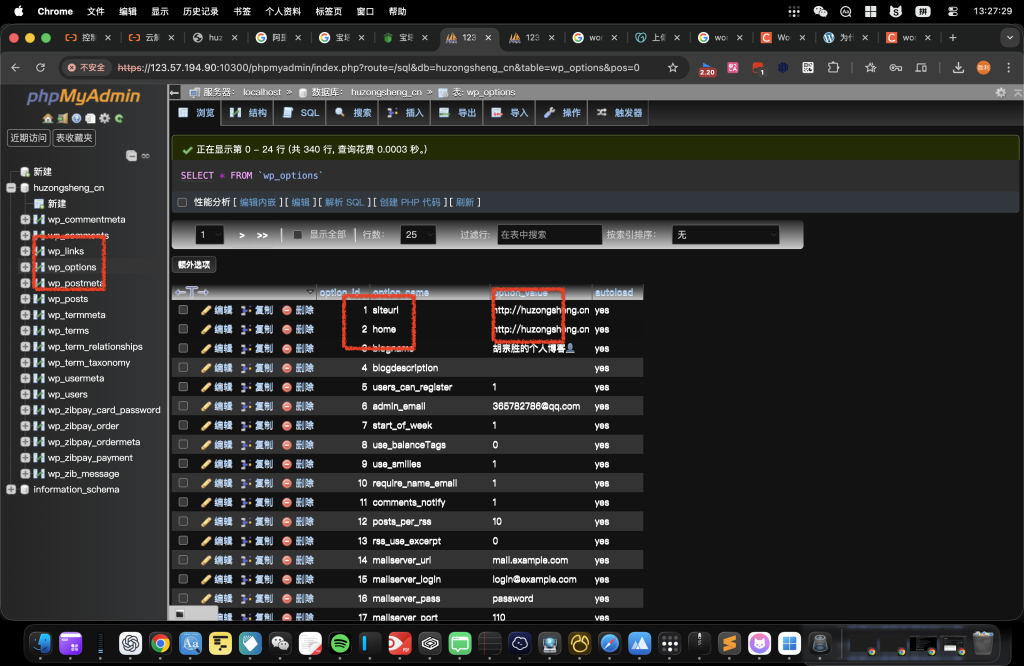Click the pencil edit icon for siteurl row

tap(206, 310)
